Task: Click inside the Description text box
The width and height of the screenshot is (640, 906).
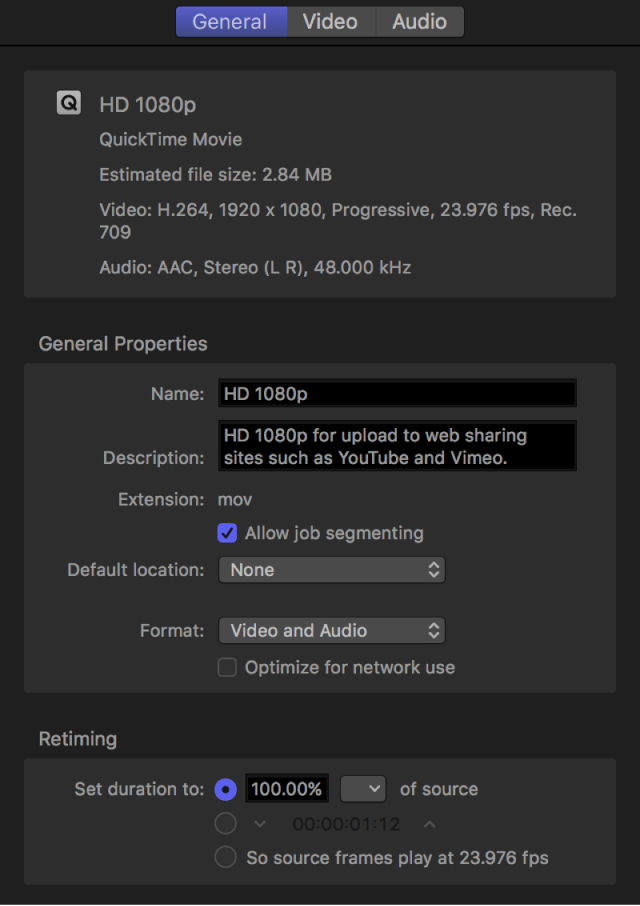Action: pos(397,446)
